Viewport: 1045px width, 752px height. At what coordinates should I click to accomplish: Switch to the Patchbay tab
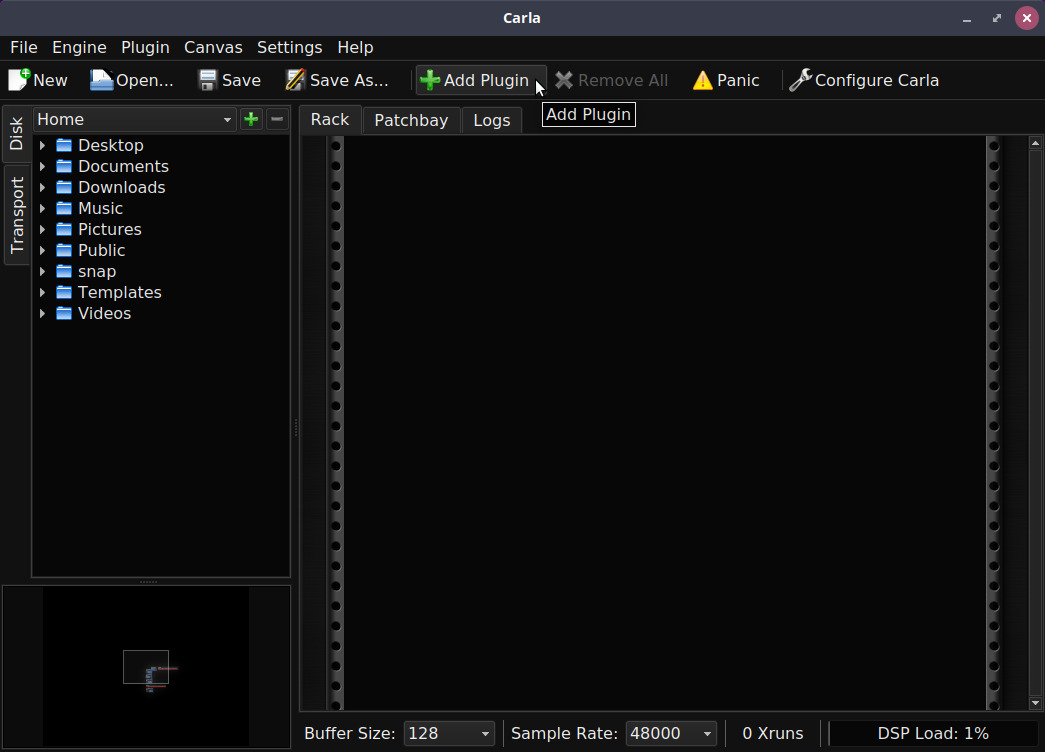410,119
